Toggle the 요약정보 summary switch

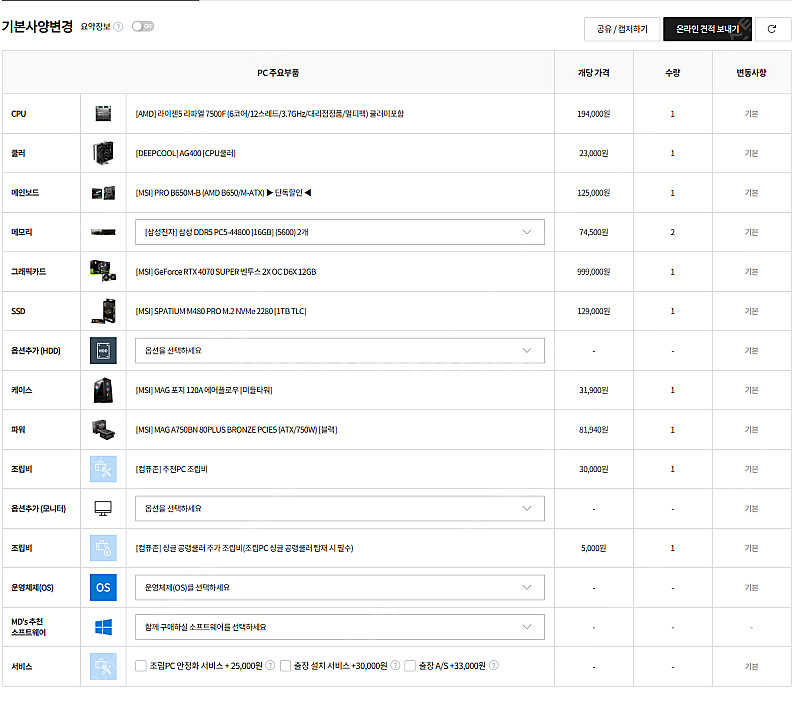(x=143, y=26)
